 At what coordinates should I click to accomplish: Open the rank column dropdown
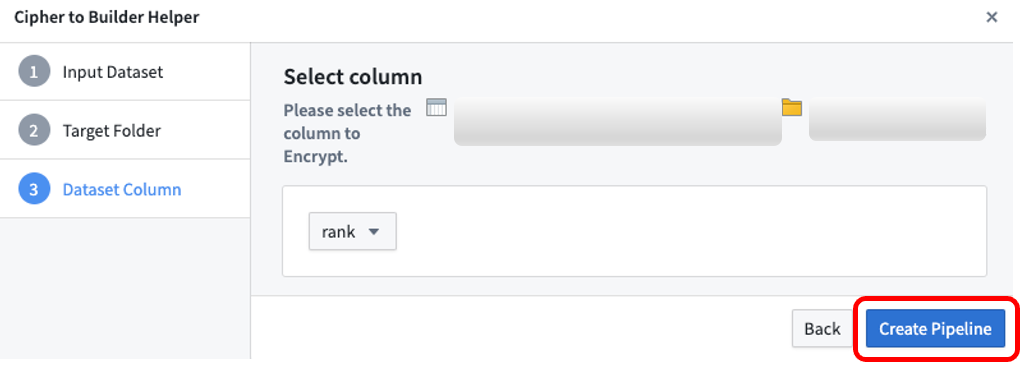tap(353, 231)
